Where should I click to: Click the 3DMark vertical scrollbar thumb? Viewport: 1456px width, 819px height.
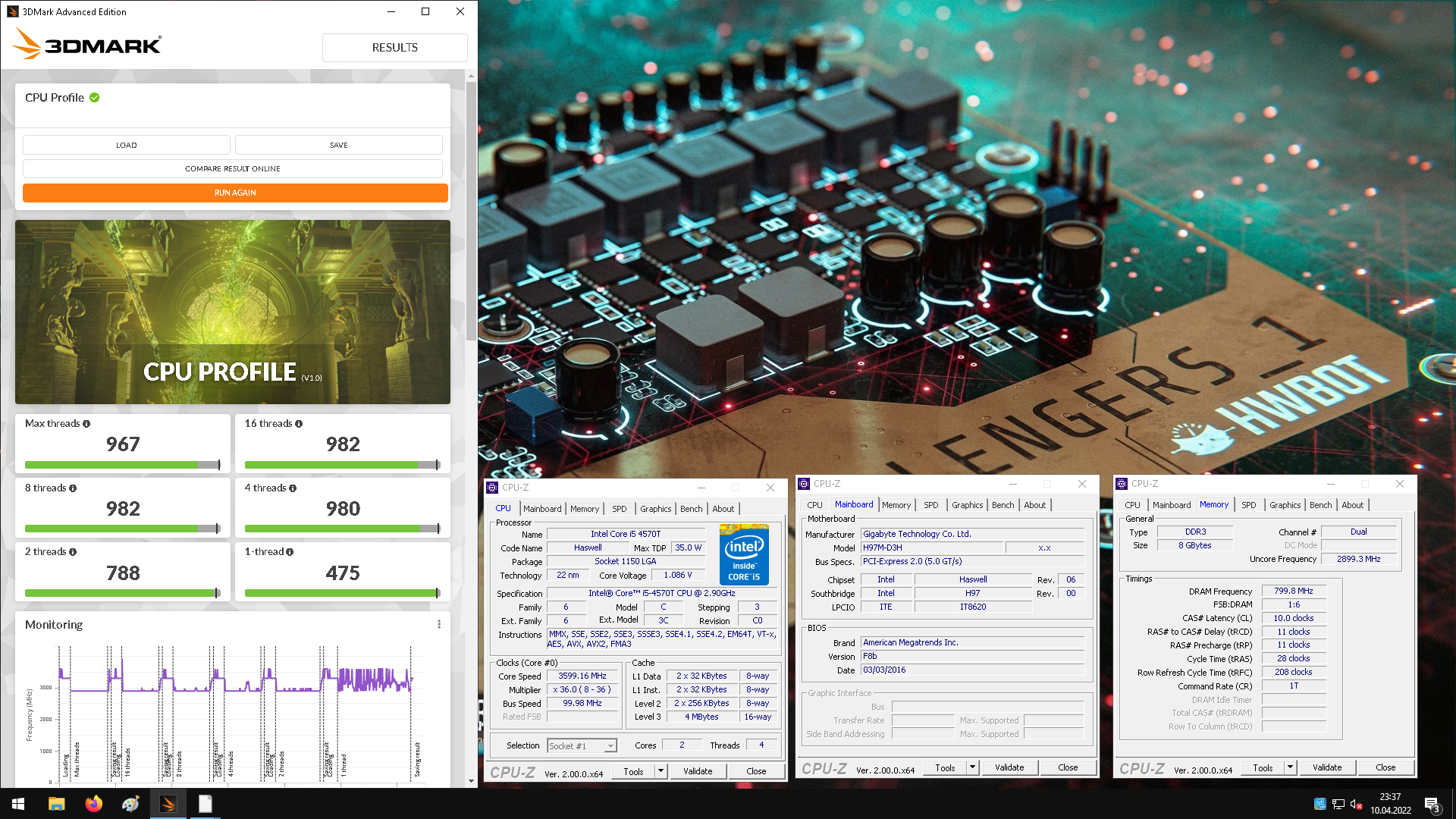(472, 211)
